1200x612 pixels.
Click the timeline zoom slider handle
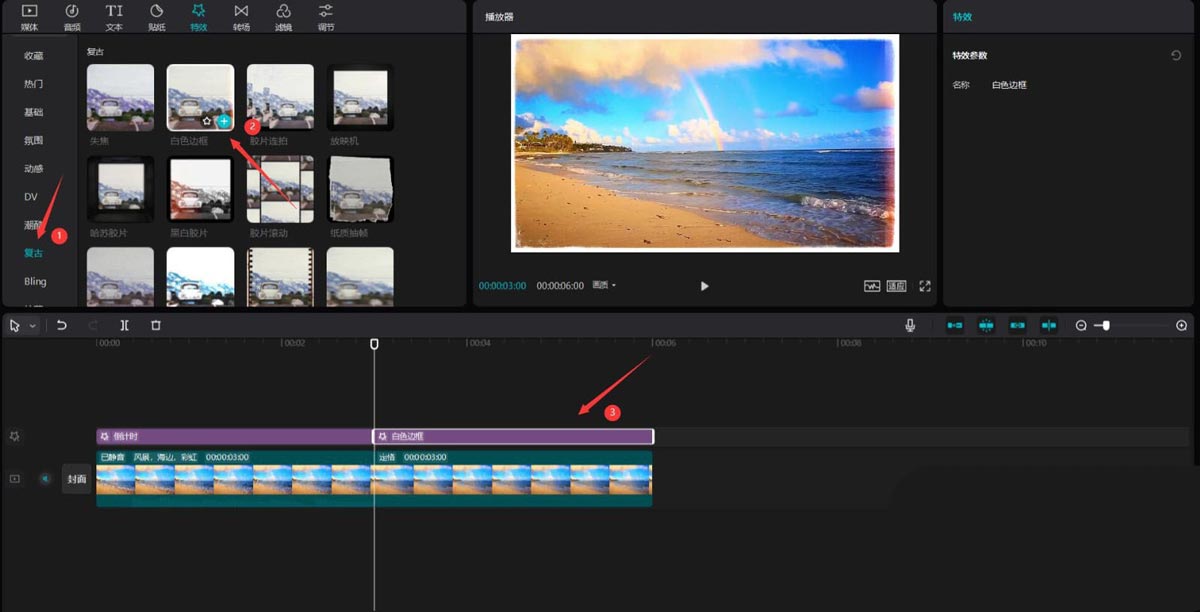[1105, 326]
